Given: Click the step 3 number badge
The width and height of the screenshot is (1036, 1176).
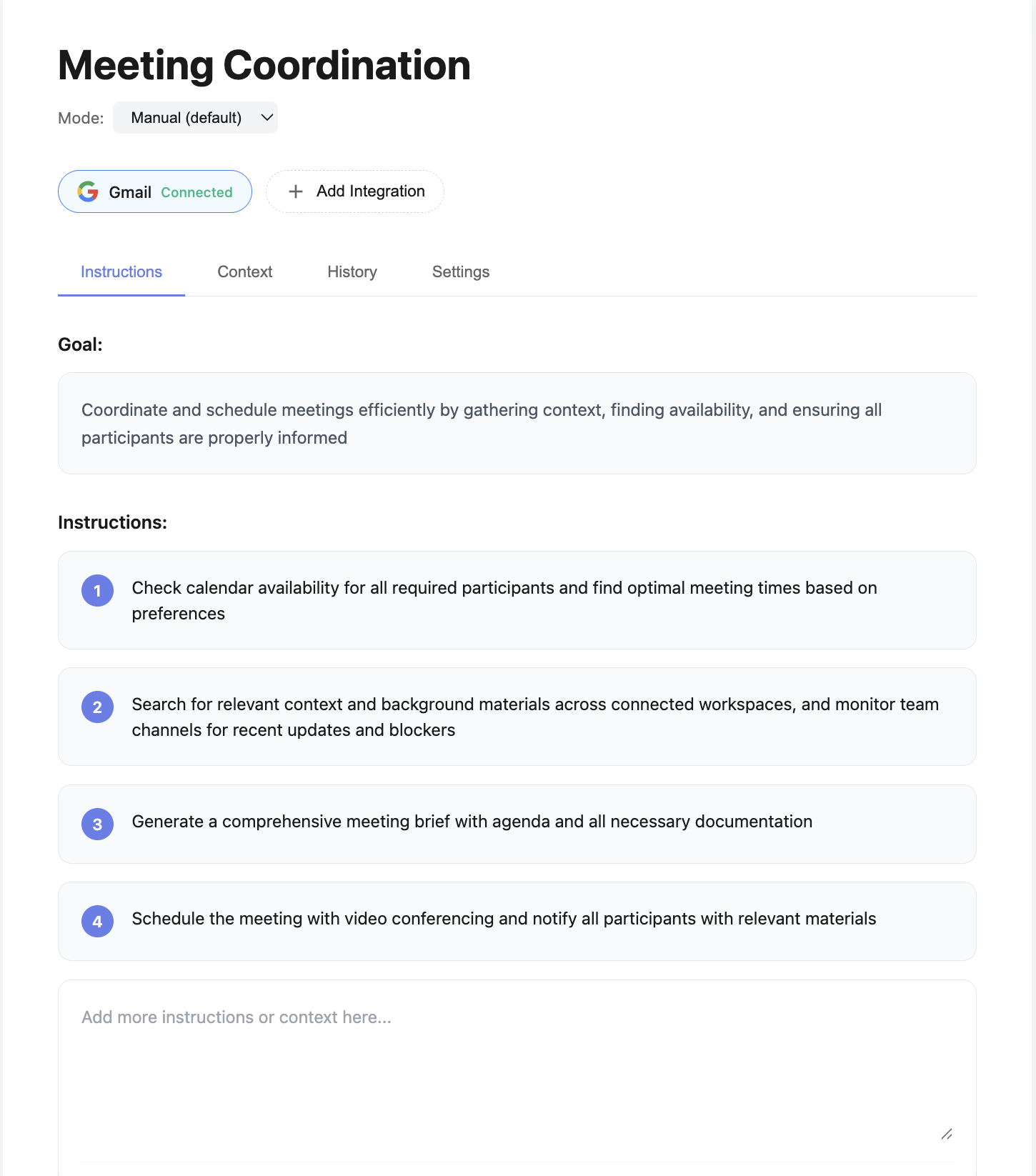Looking at the screenshot, I should click(x=98, y=824).
